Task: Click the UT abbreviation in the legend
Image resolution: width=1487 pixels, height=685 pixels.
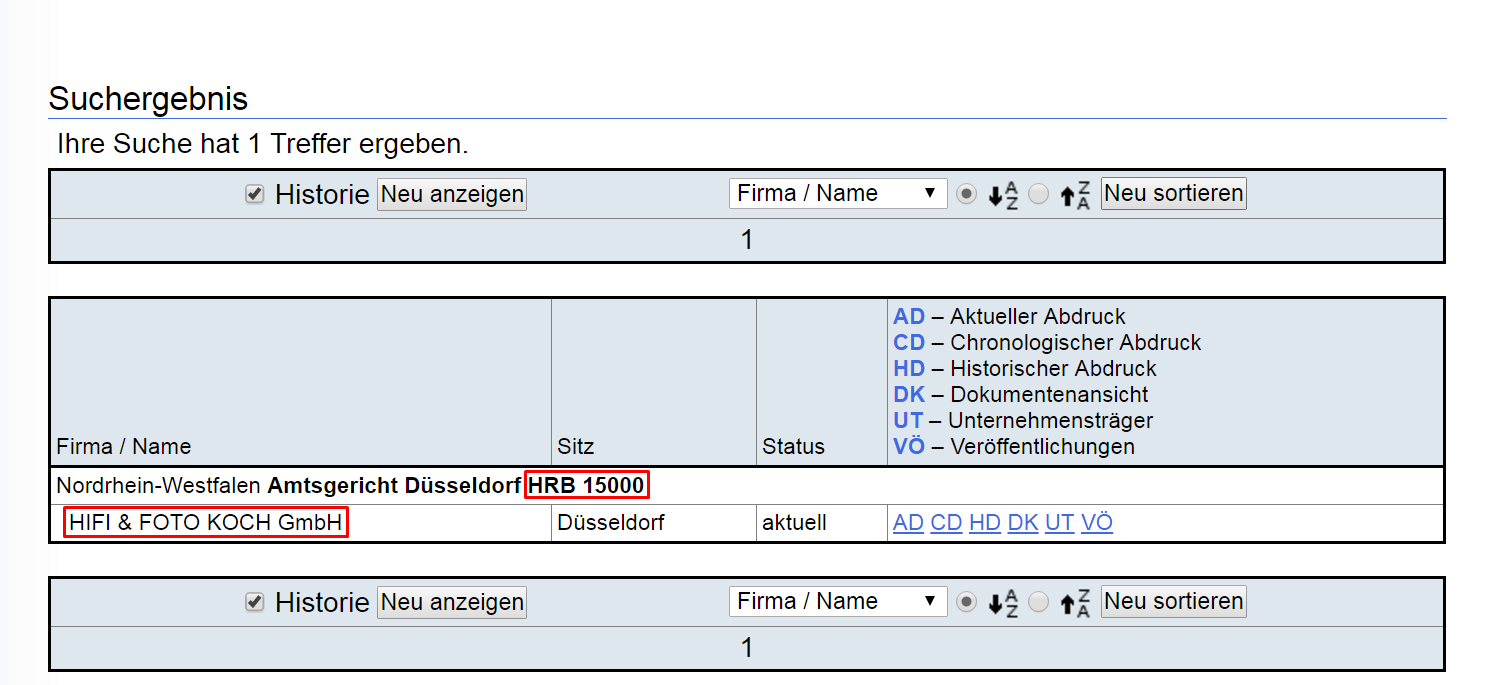Action: pos(908,421)
